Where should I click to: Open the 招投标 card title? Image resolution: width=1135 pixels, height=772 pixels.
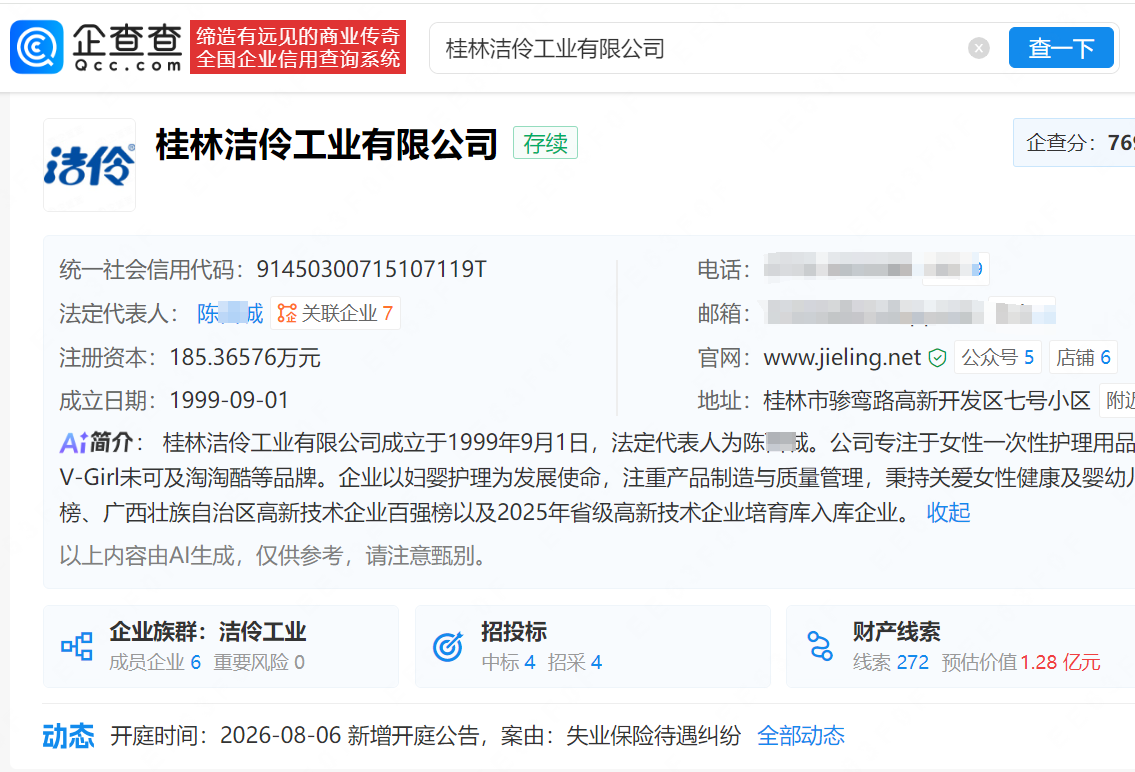coord(514,632)
